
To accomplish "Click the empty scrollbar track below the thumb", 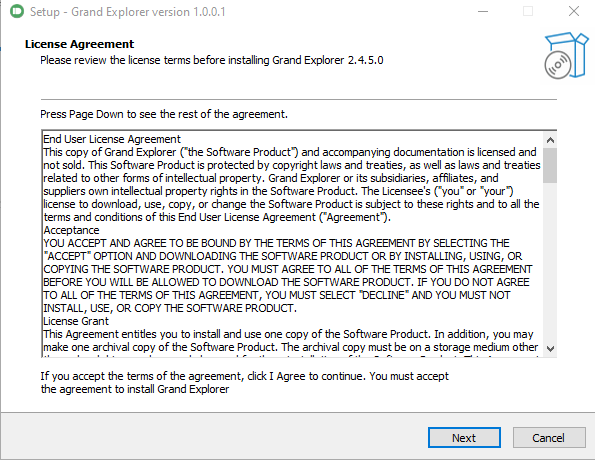I will [550, 262].
